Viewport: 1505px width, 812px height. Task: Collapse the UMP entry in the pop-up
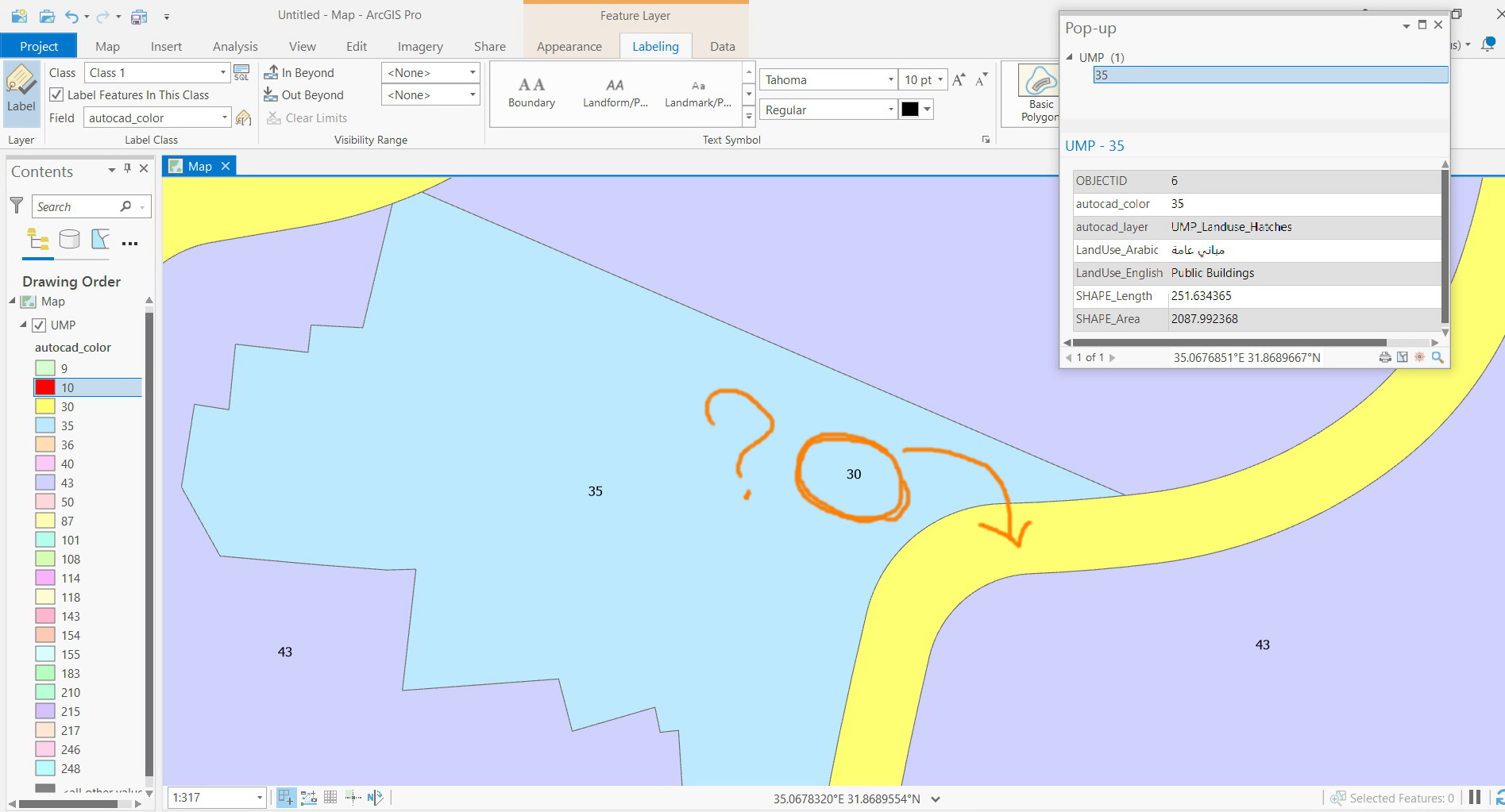tap(1068, 57)
